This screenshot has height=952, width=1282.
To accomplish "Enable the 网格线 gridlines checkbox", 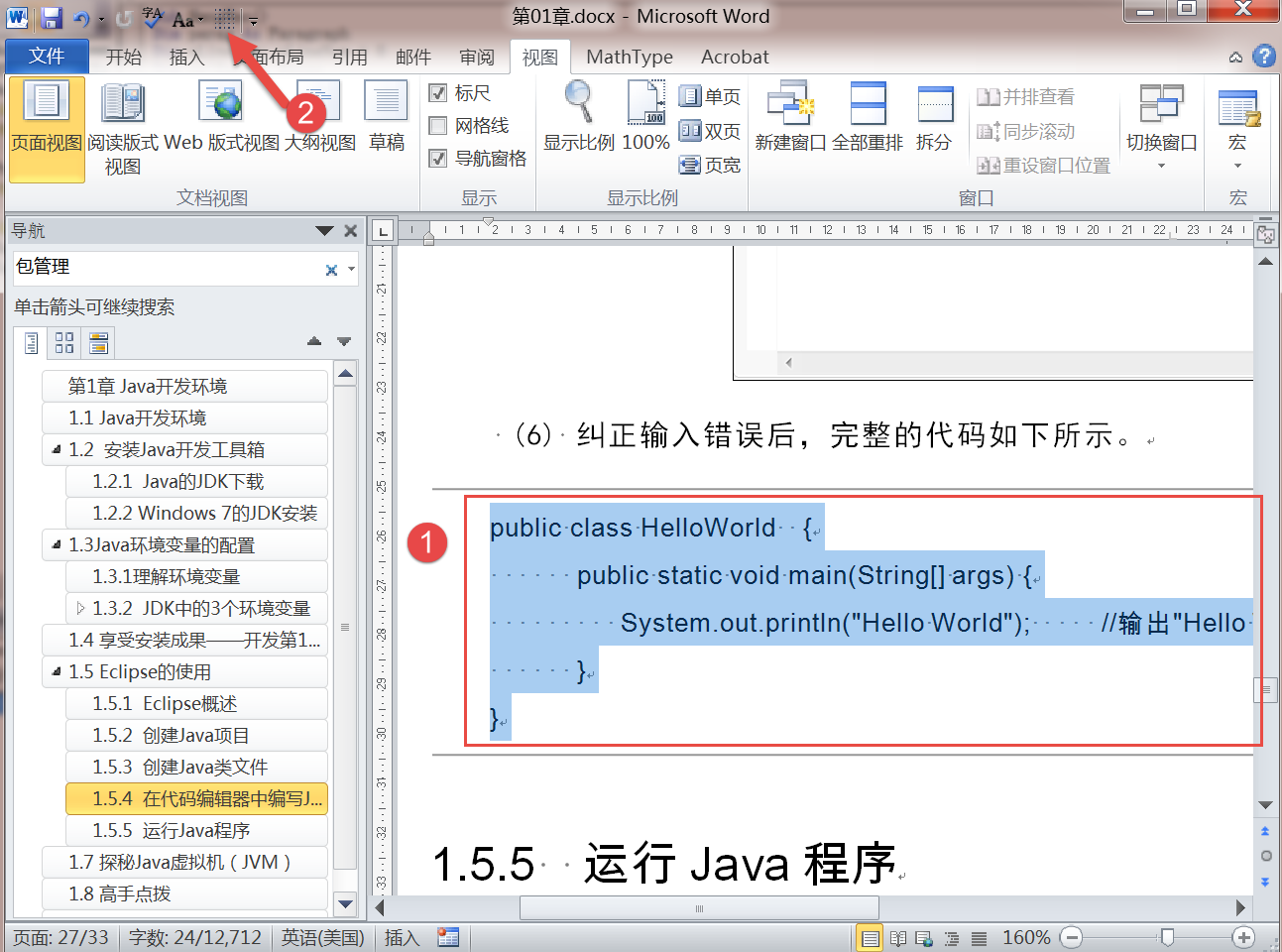I will tap(438, 126).
